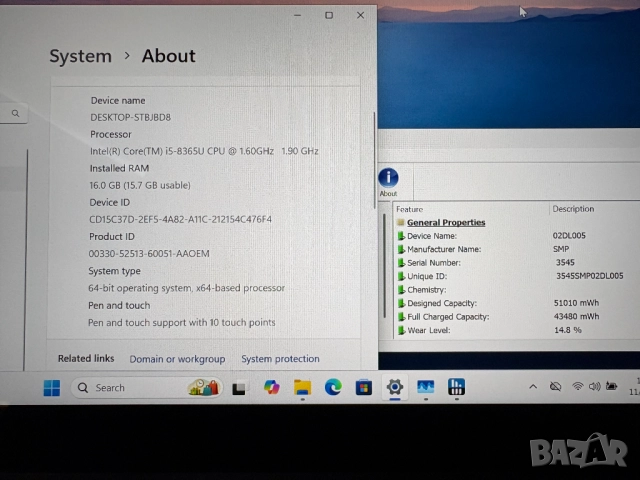
Task: Switch to the battery info app in the taskbar
Action: 456,386
